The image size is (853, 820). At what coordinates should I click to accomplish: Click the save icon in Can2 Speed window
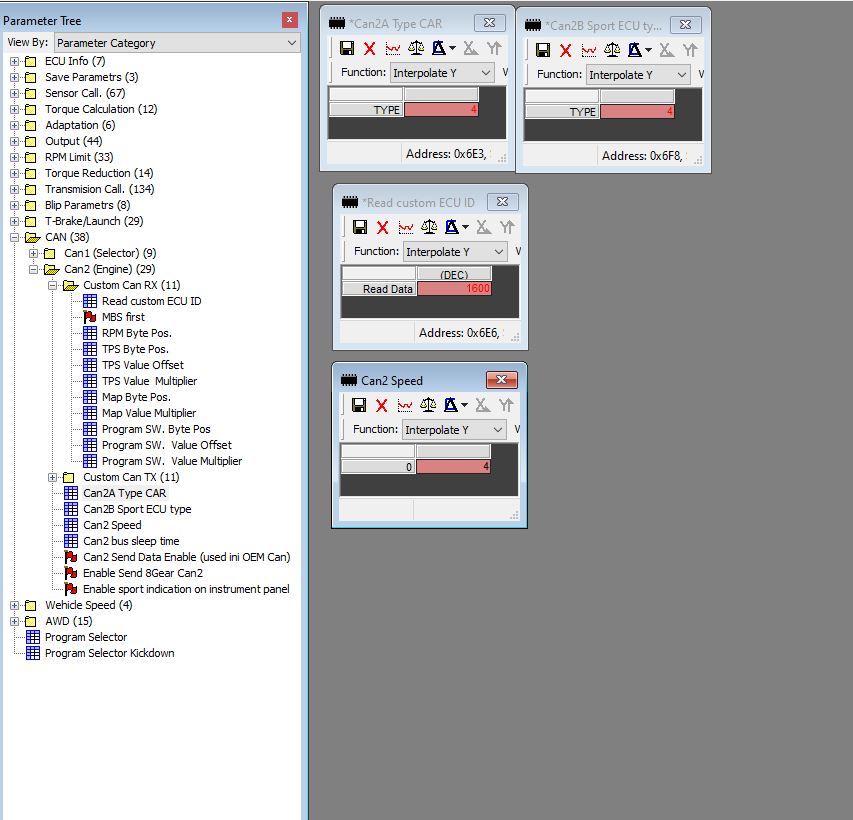[x=360, y=405]
